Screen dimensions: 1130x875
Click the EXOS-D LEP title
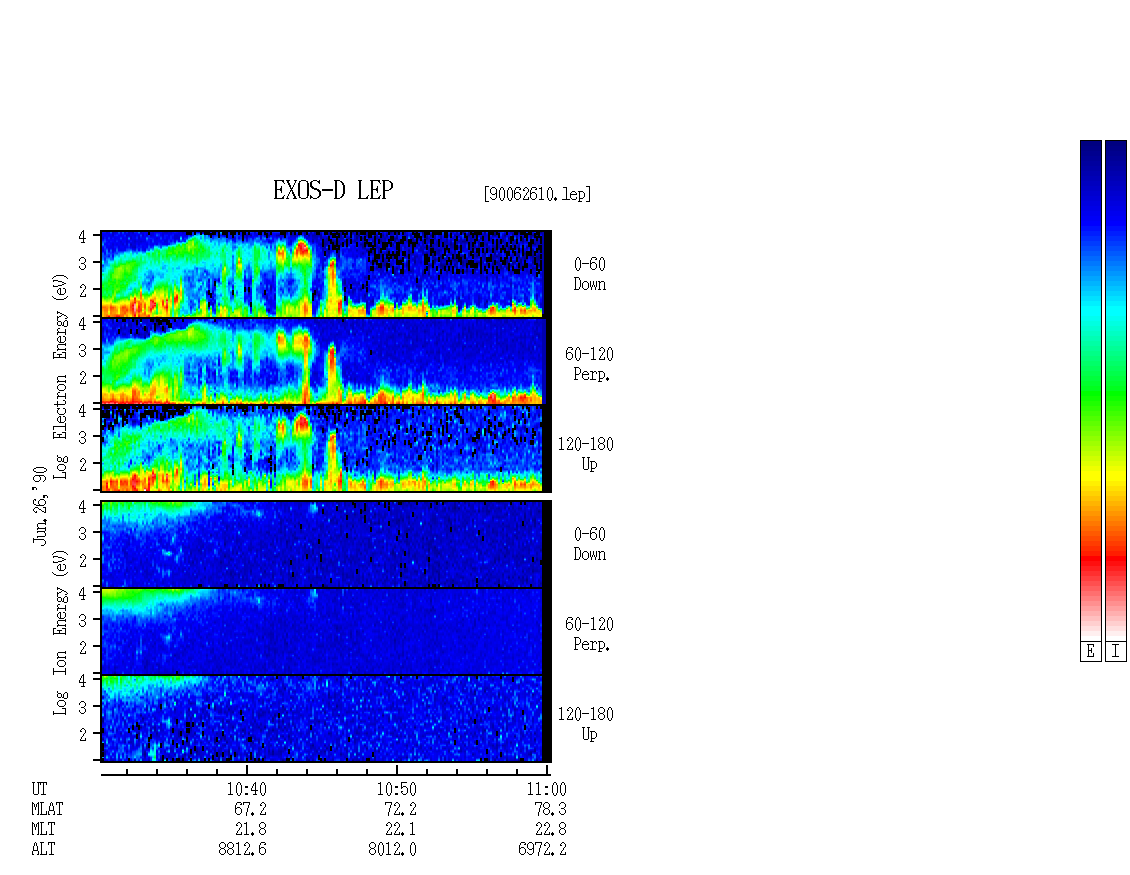point(333,190)
